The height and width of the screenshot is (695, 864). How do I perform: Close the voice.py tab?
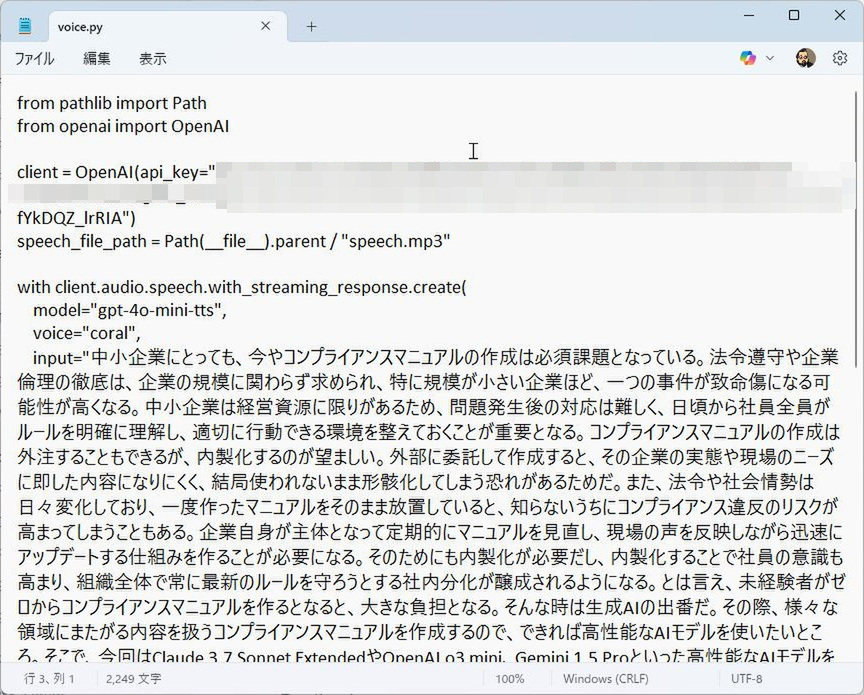tap(266, 26)
